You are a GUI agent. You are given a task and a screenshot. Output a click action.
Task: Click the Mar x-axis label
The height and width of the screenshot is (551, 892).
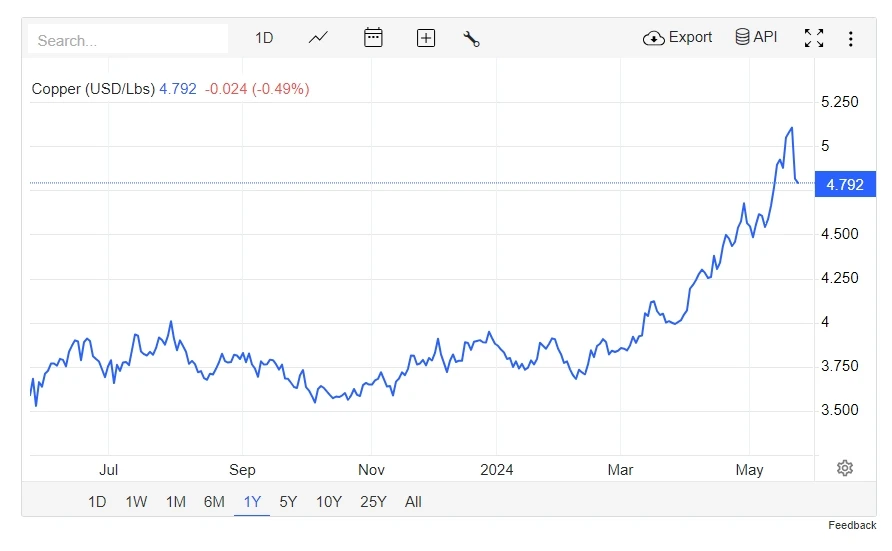620,470
